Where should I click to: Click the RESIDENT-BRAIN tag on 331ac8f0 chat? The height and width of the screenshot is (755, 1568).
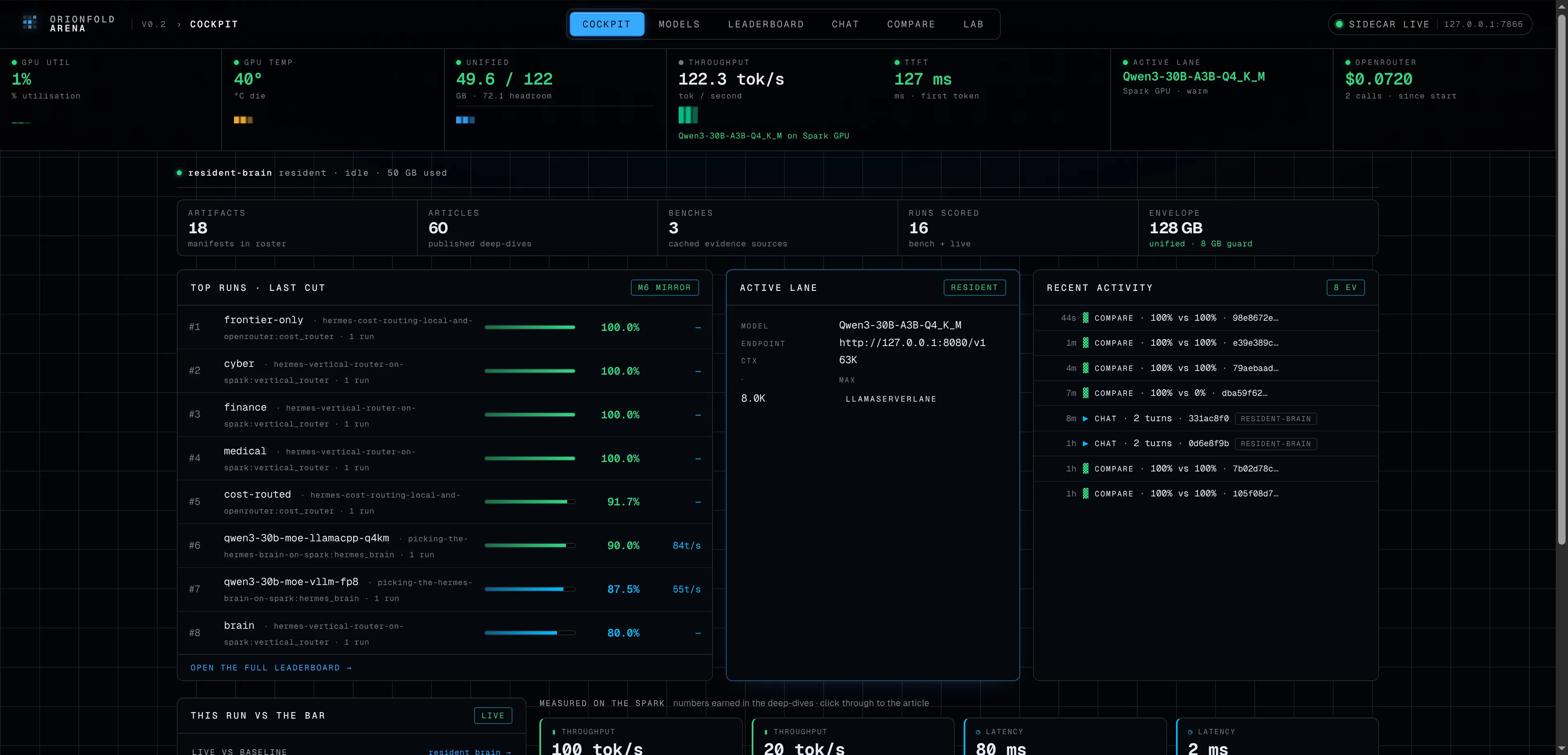(x=1276, y=419)
